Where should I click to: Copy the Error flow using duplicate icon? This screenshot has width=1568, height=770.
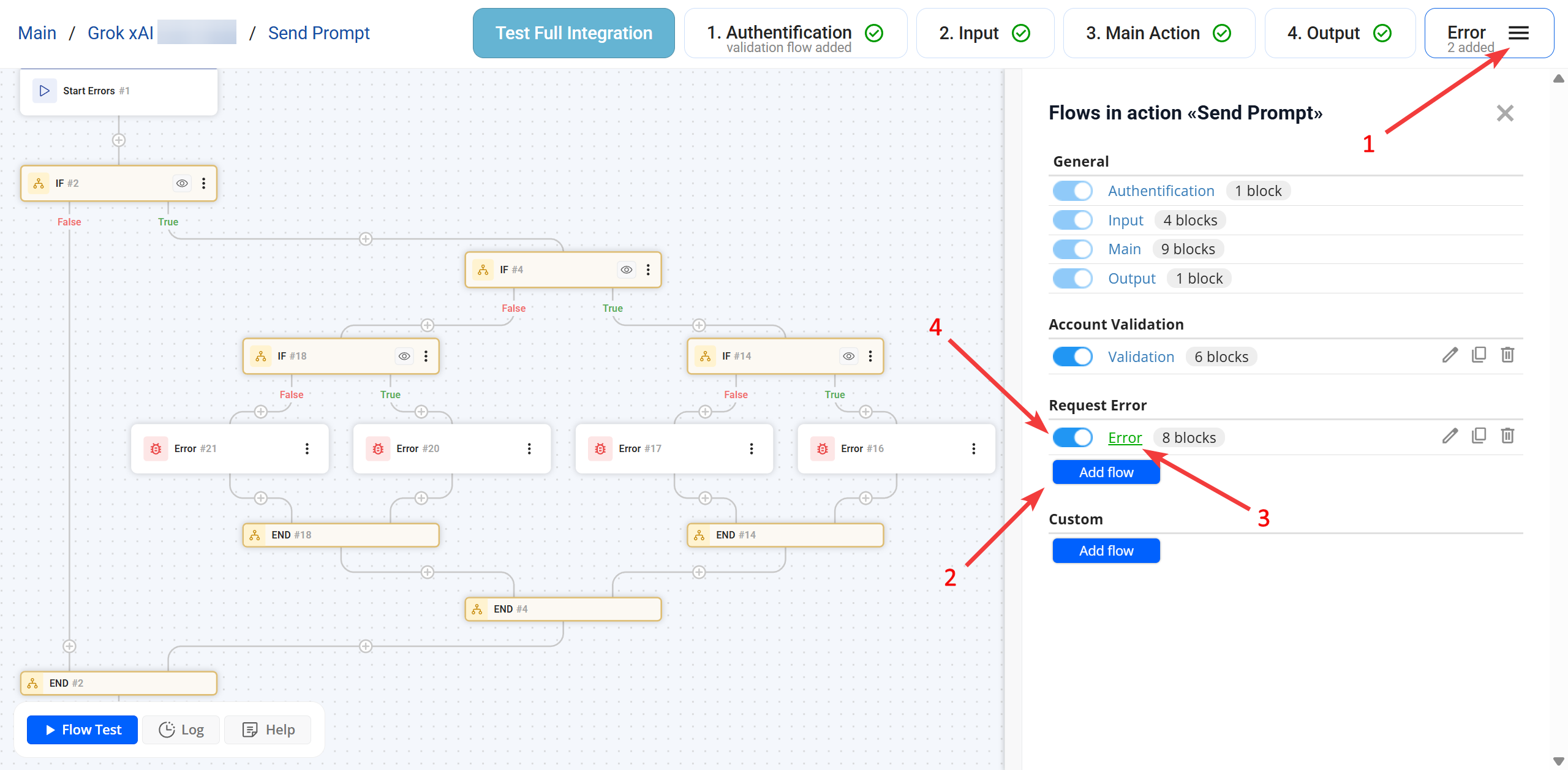[1479, 436]
